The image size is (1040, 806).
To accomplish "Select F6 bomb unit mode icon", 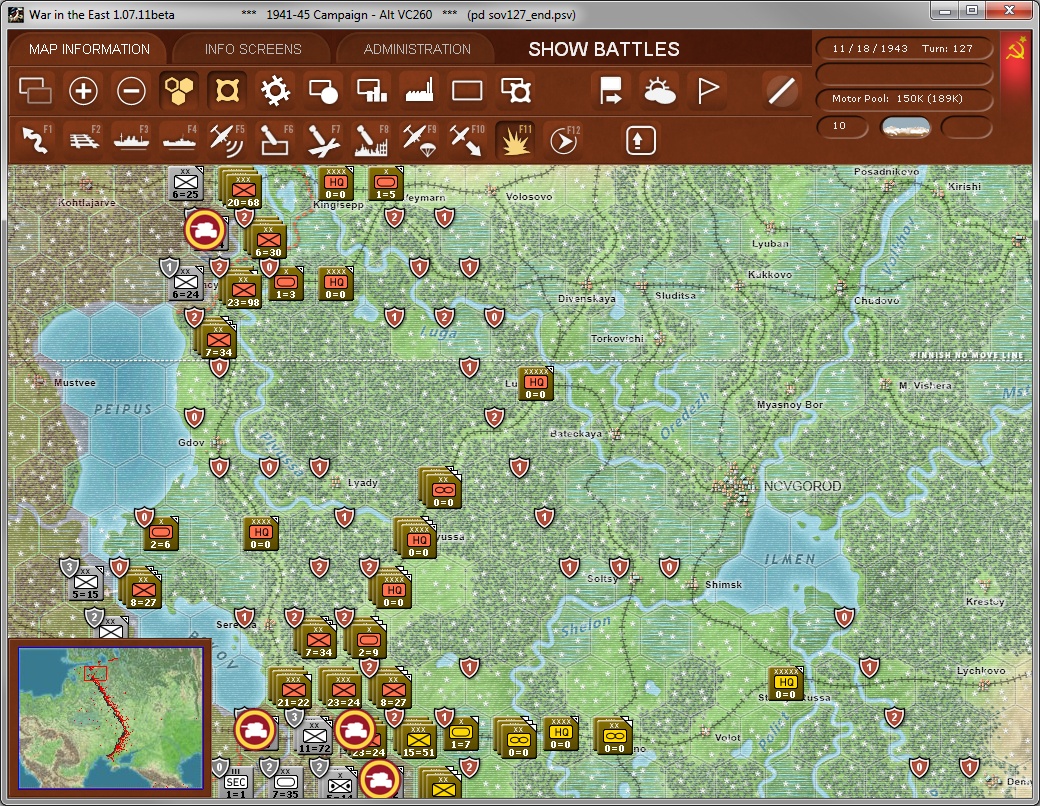I will tap(275, 140).
